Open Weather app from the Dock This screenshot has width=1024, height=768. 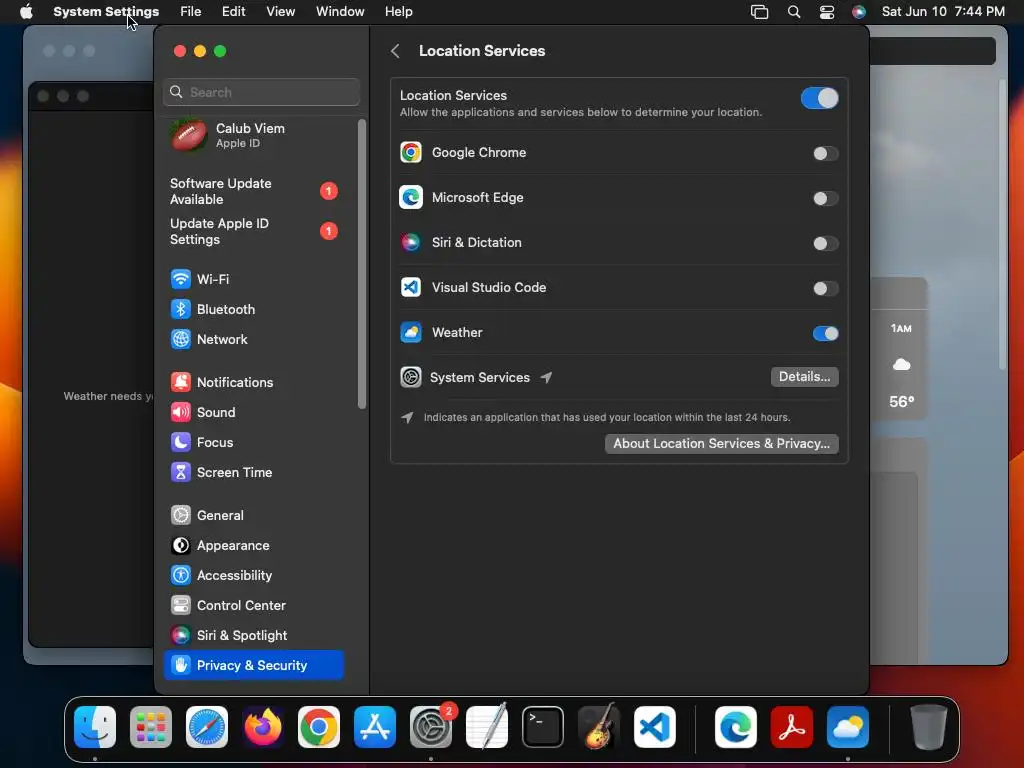click(x=848, y=727)
